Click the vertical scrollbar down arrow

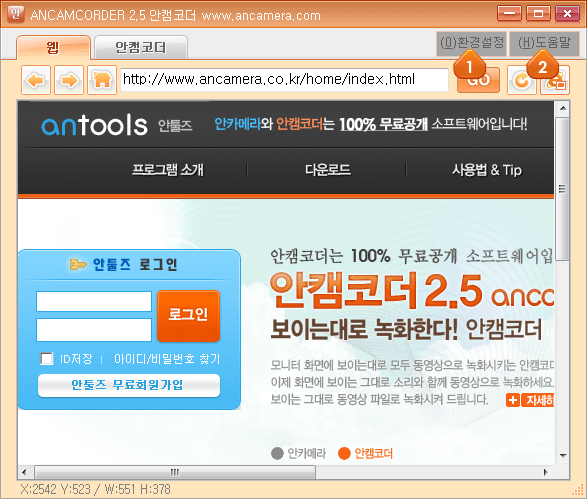(563, 455)
